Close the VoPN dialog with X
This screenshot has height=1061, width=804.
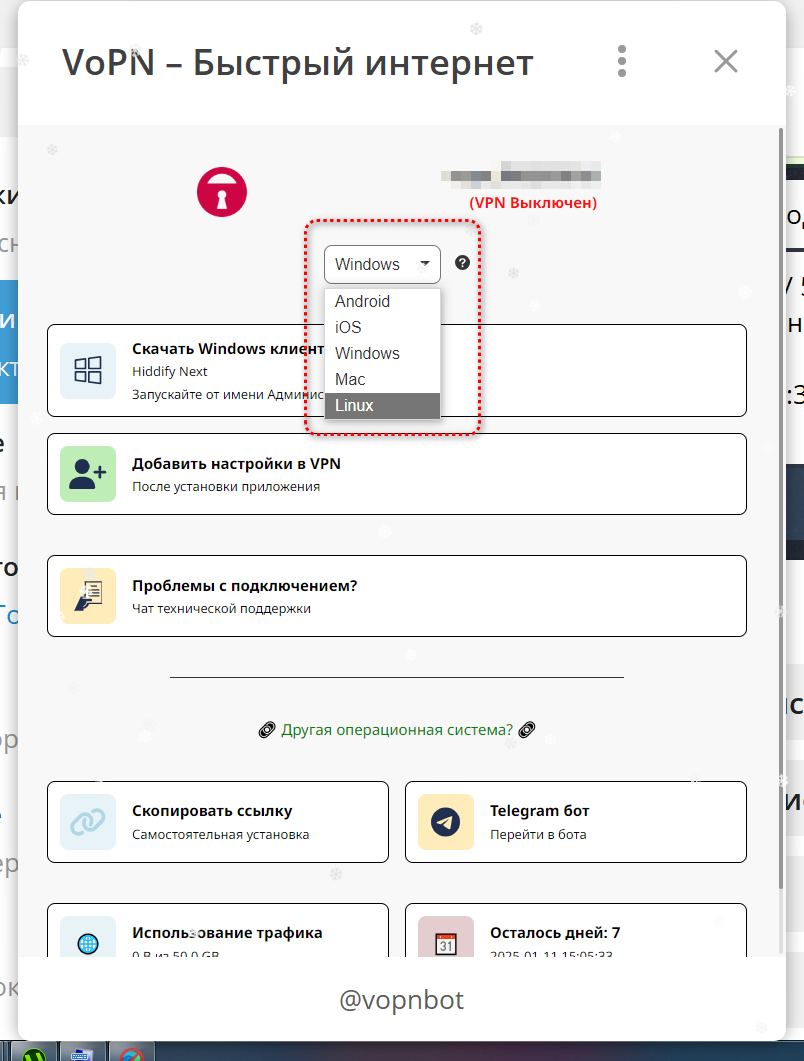coord(725,61)
